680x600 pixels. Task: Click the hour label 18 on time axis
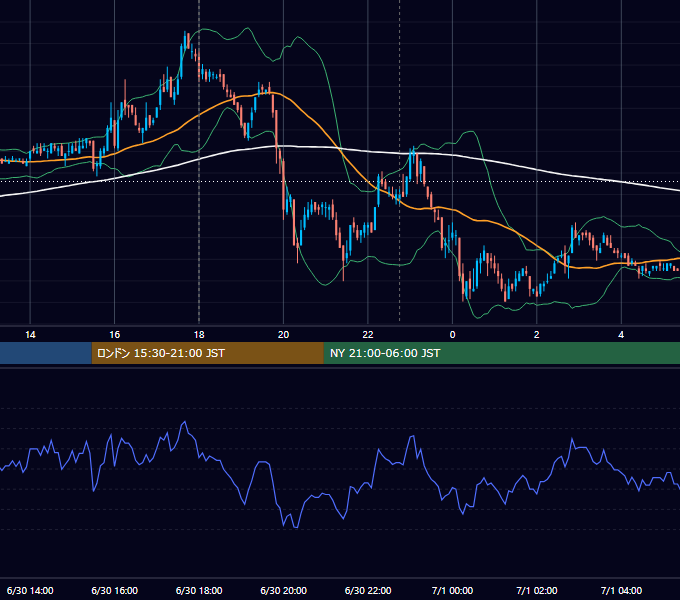click(x=199, y=335)
